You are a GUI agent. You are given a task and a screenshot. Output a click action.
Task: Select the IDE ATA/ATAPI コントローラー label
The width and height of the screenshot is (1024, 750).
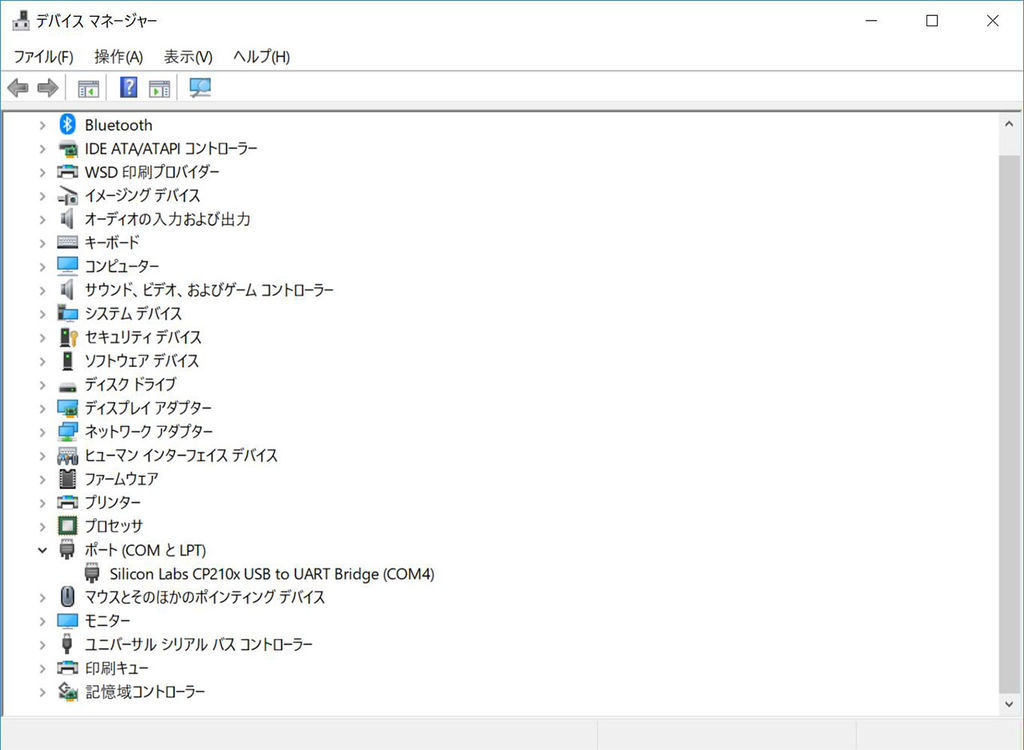coord(171,148)
